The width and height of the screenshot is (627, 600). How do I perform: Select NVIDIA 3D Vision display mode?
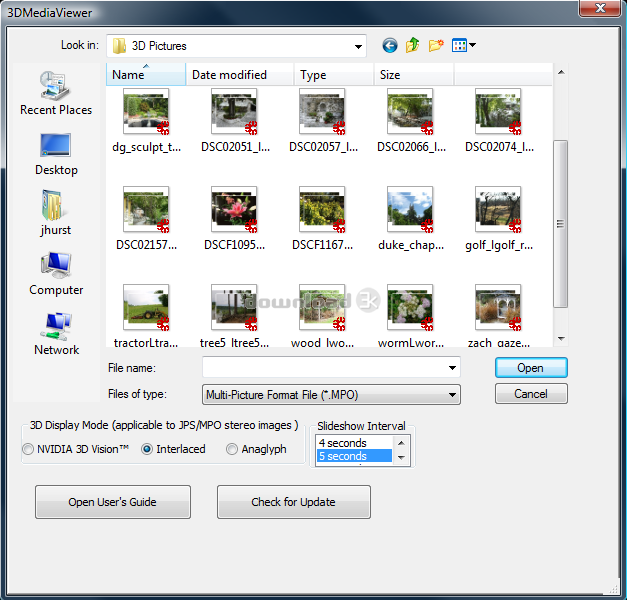pos(28,450)
